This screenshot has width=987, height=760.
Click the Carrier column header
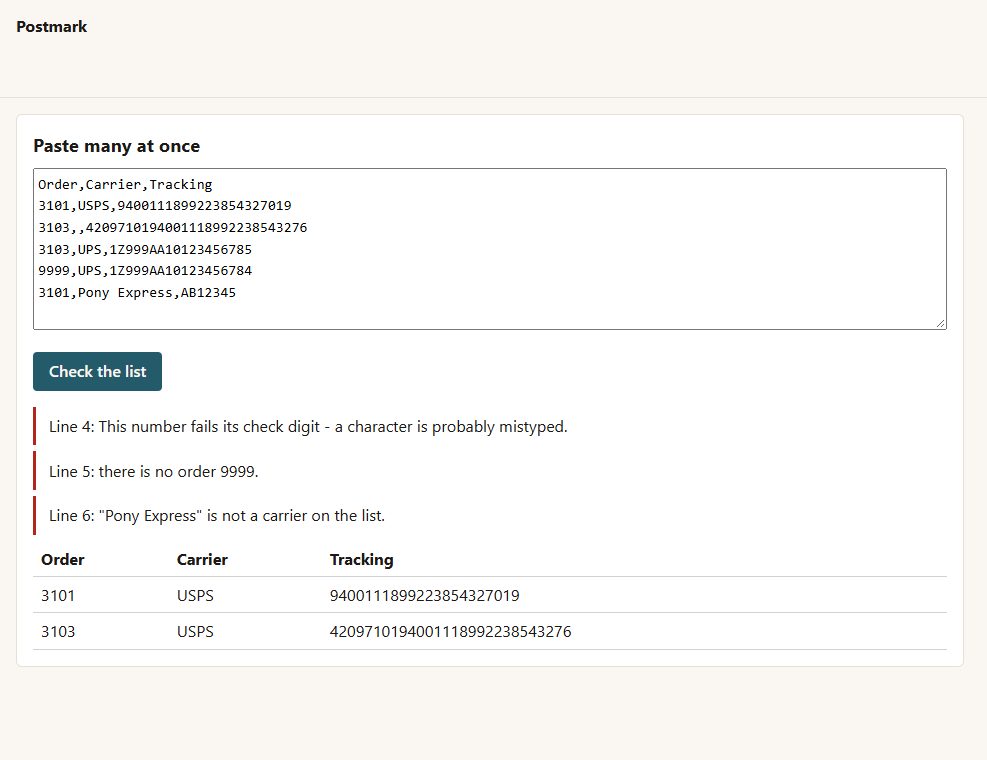202,560
